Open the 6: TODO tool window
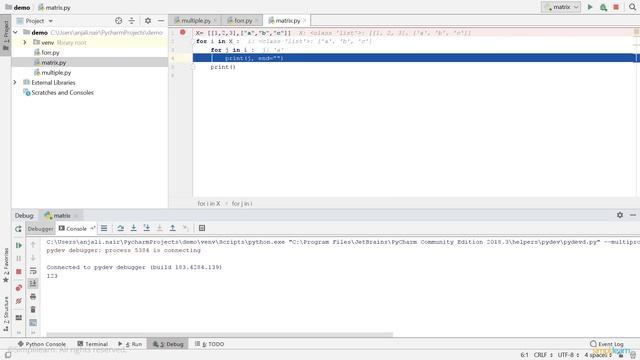The height and width of the screenshot is (360, 640). click(209, 344)
